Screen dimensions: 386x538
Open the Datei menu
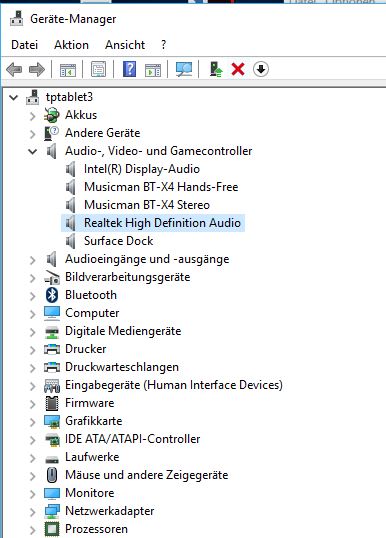(24, 45)
